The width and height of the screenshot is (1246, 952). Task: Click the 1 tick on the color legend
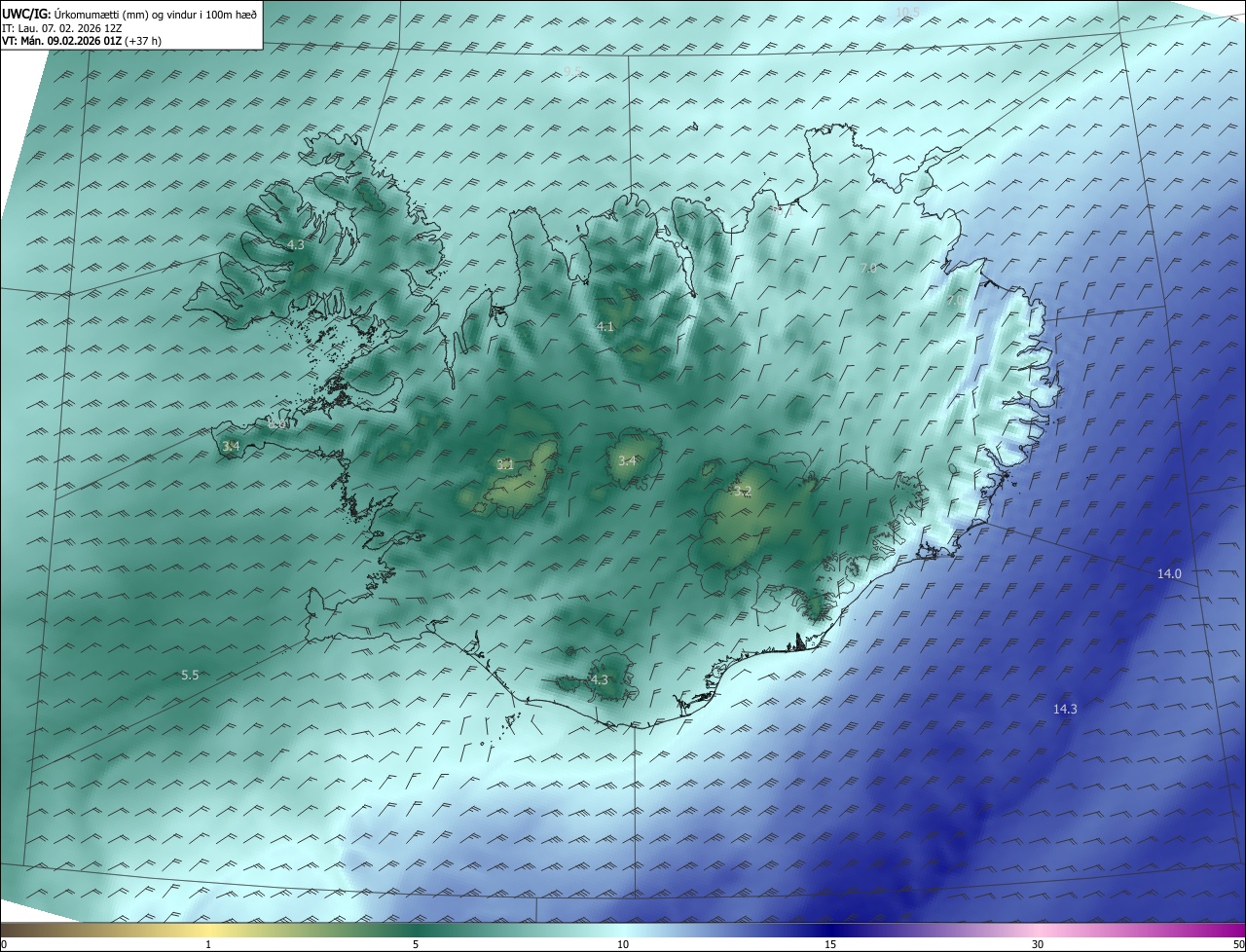[x=208, y=944]
